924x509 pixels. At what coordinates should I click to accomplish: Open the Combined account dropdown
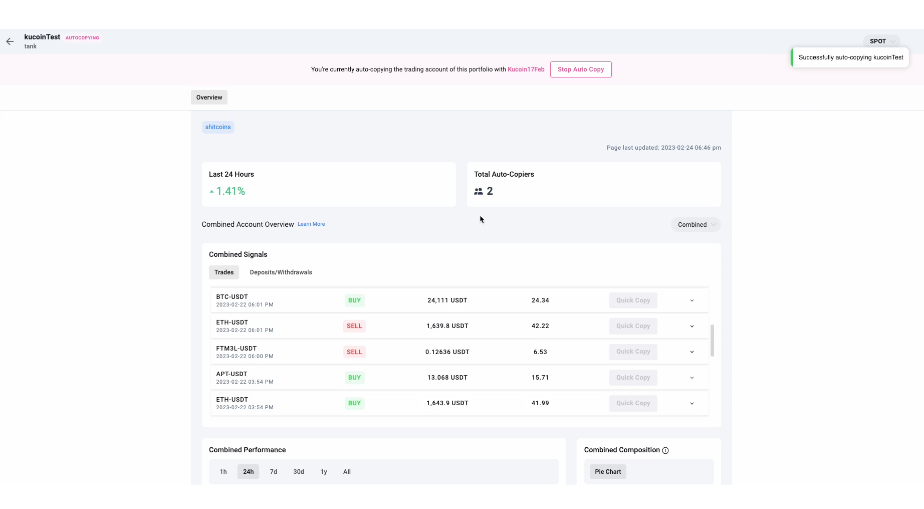695,225
